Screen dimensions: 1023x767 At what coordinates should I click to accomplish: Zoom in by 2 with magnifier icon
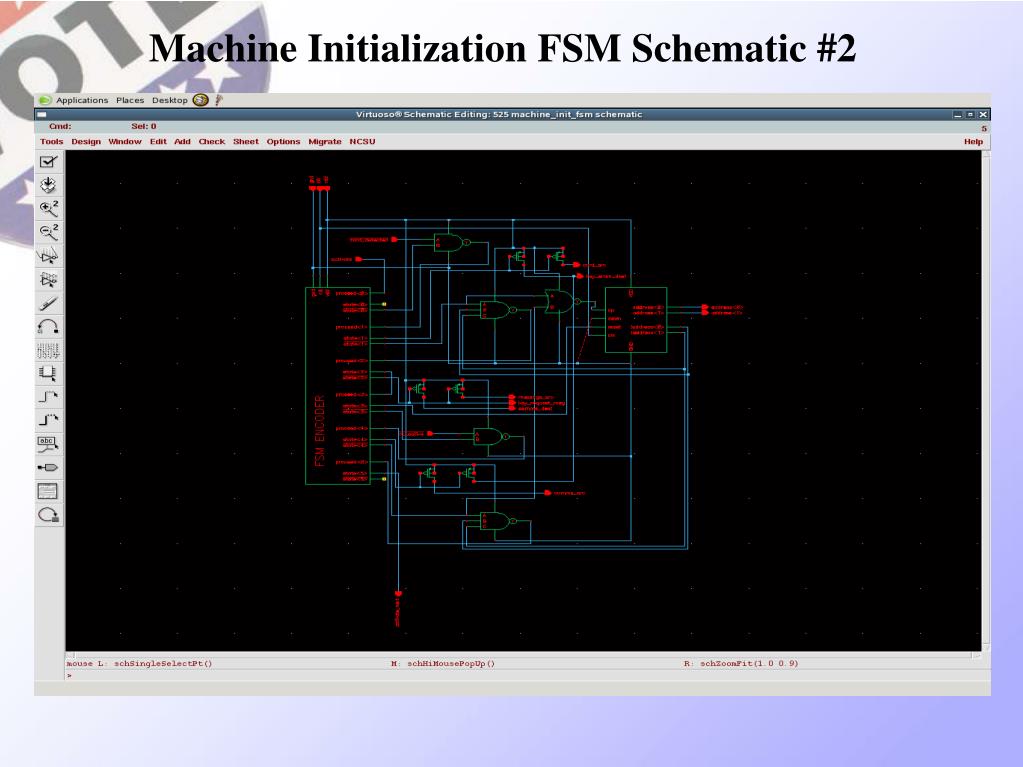pyautogui.click(x=48, y=209)
